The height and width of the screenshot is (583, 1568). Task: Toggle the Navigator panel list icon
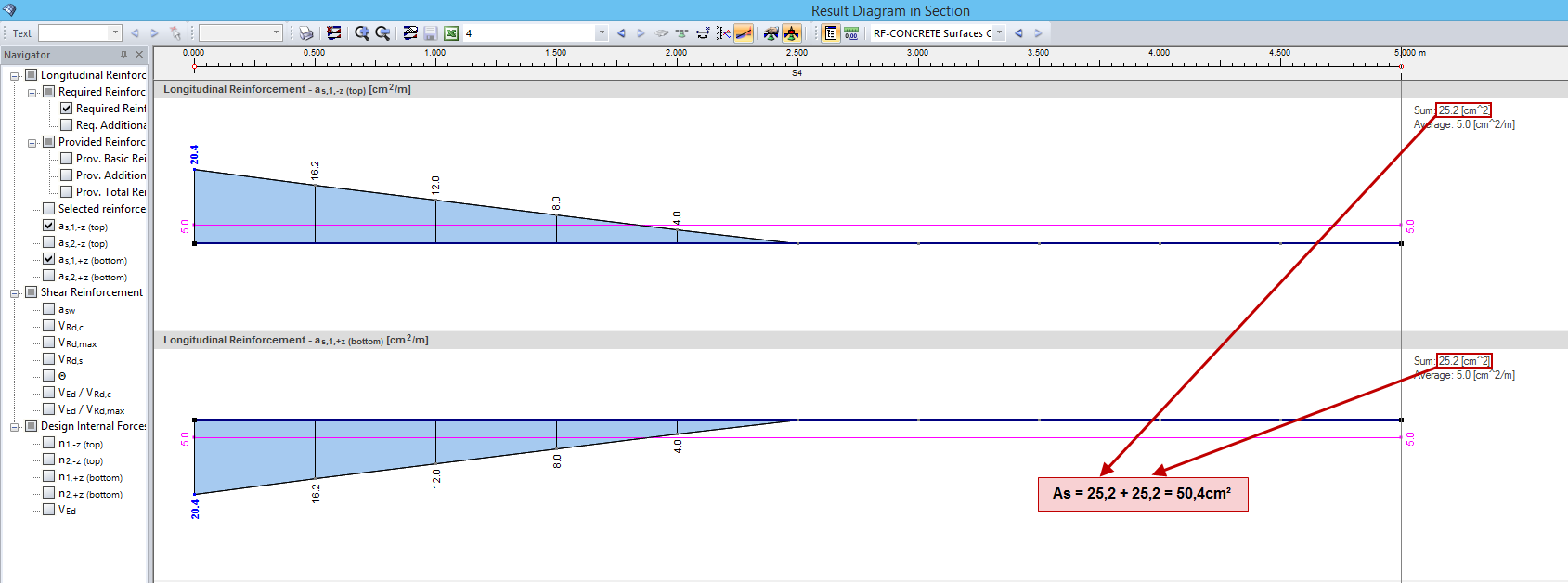tap(831, 33)
